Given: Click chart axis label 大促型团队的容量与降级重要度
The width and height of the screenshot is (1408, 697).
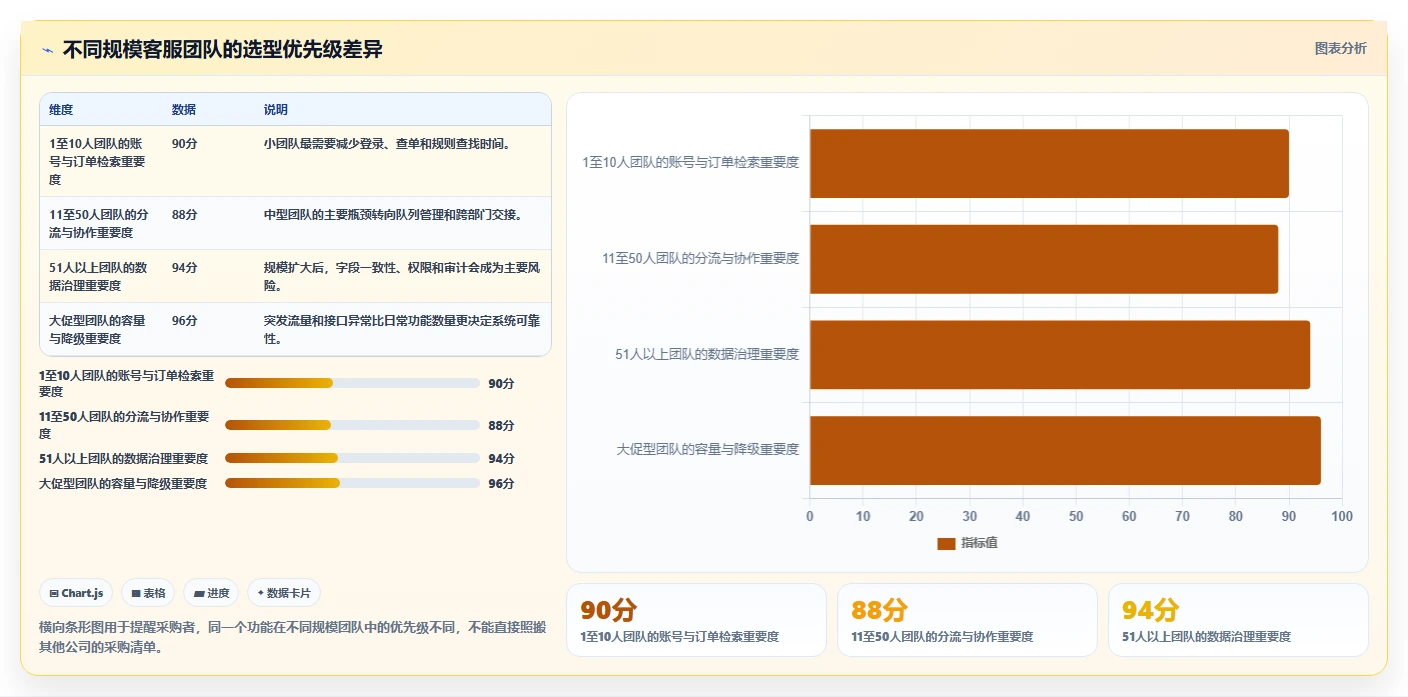Looking at the screenshot, I should (708, 450).
